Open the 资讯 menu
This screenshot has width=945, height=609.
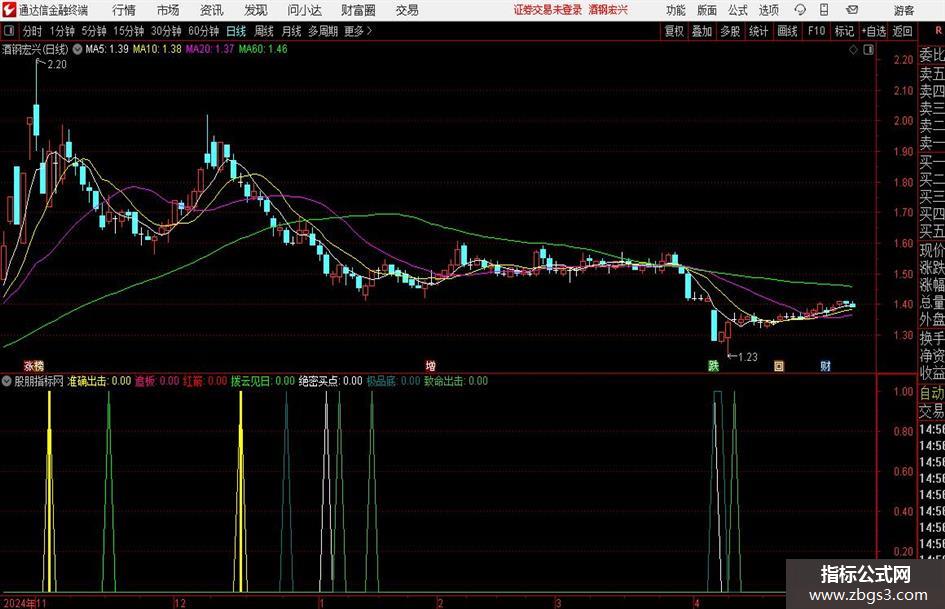[212, 10]
